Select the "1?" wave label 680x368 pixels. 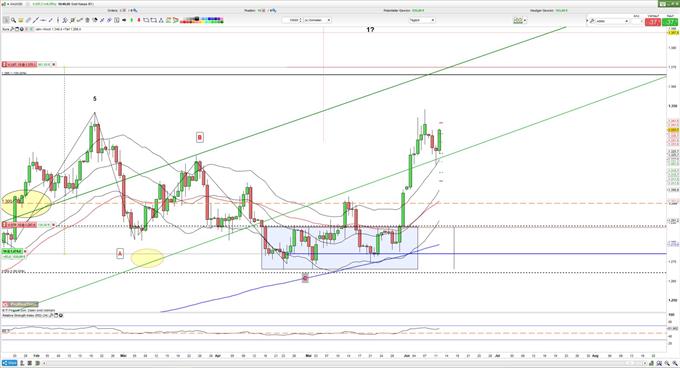(370, 29)
